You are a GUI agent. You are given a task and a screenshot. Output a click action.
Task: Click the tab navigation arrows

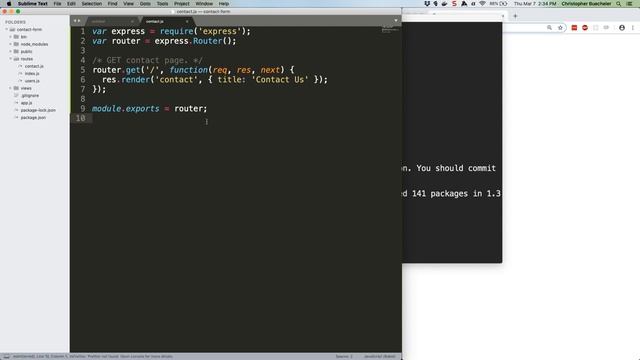[77, 21]
